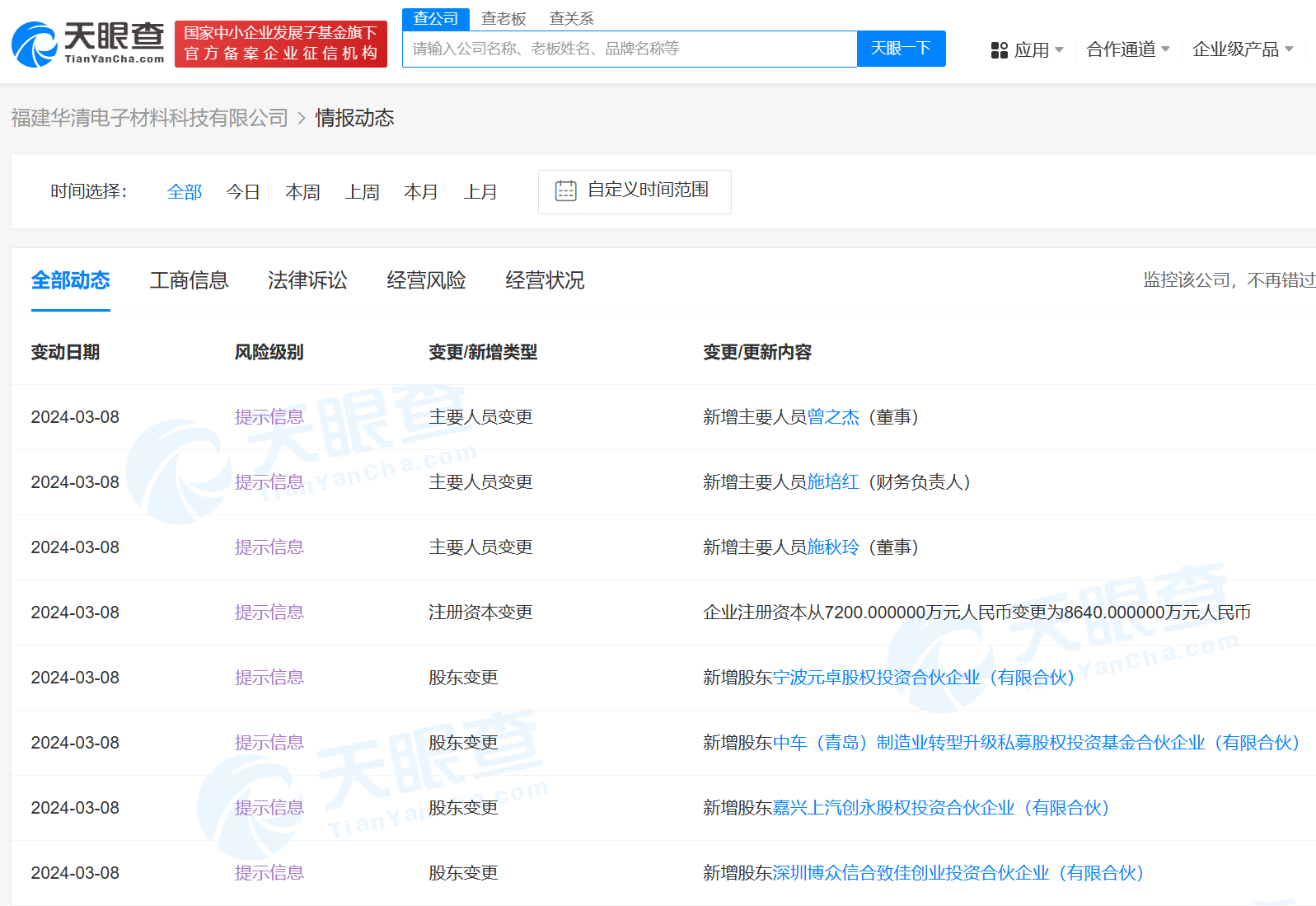The image size is (1316, 906).
Task: Switch to the 经营风险 tab
Action: pos(426,280)
